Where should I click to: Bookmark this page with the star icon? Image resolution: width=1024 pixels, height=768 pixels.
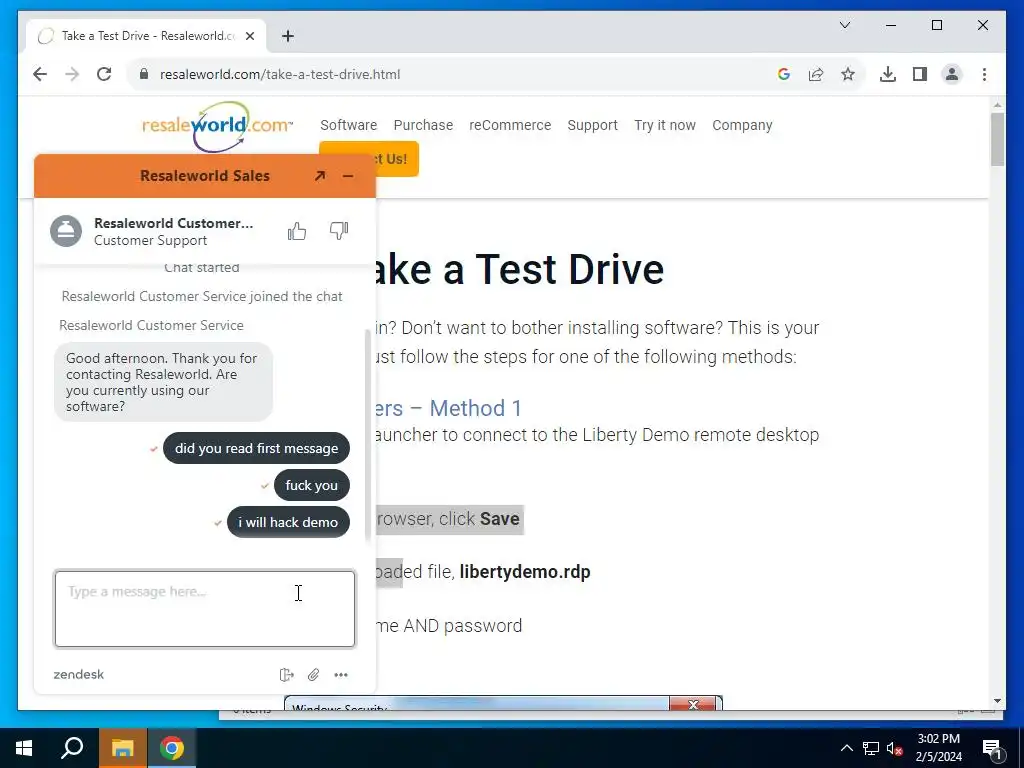[x=848, y=74]
